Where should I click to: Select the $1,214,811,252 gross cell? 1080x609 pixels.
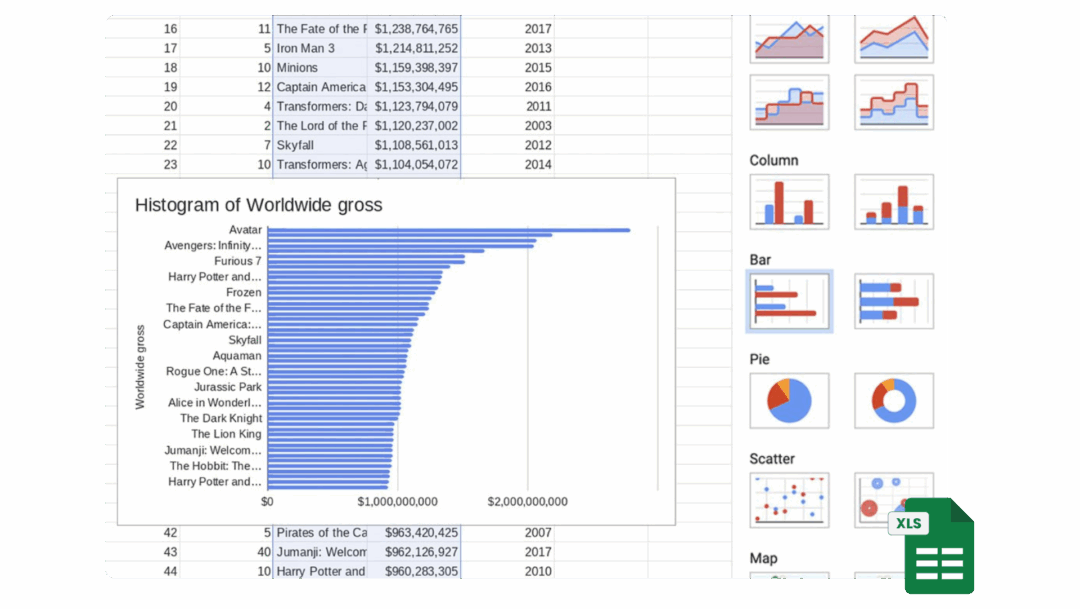(414, 48)
